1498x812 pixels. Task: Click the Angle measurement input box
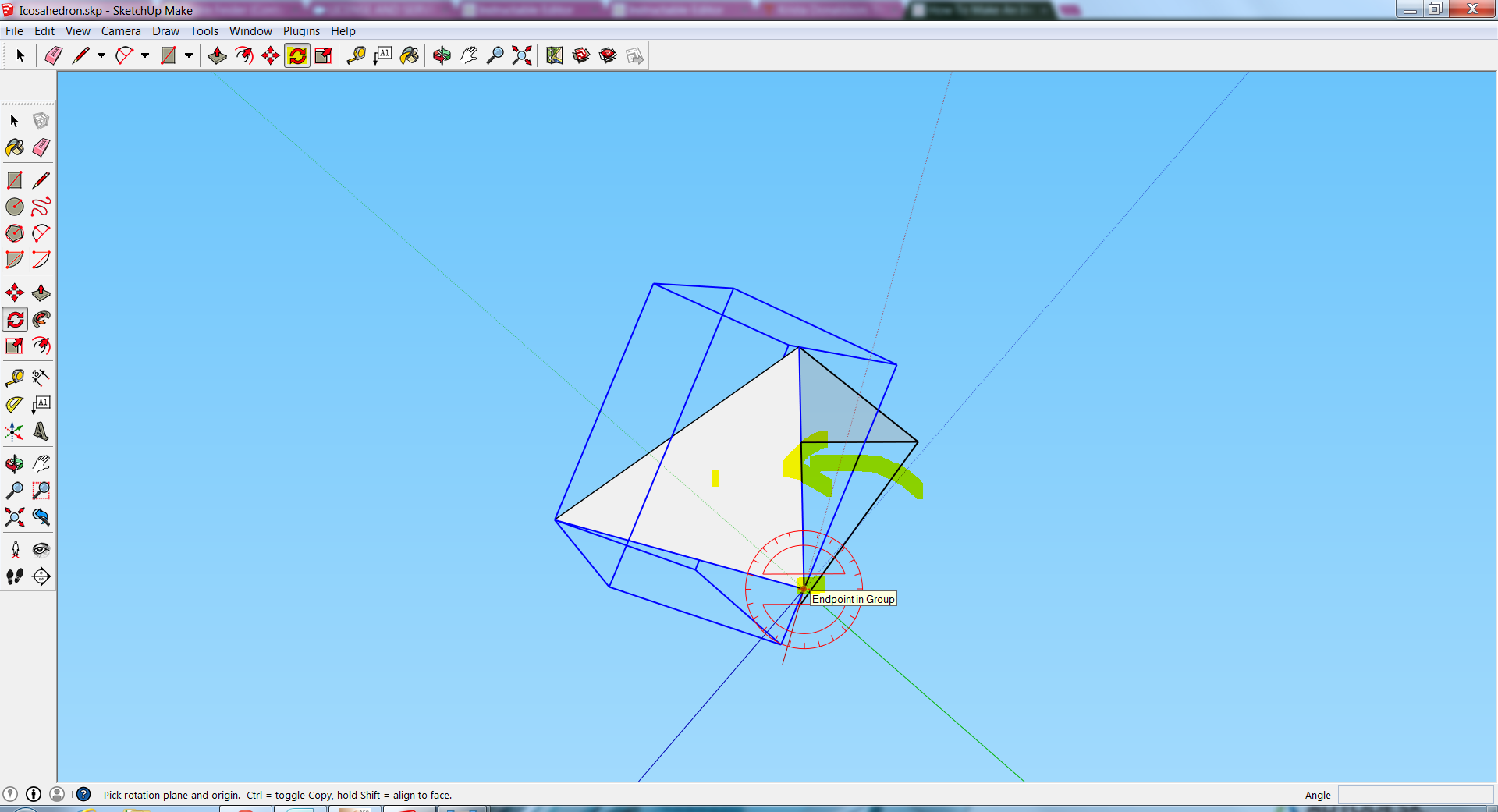pos(1415,795)
